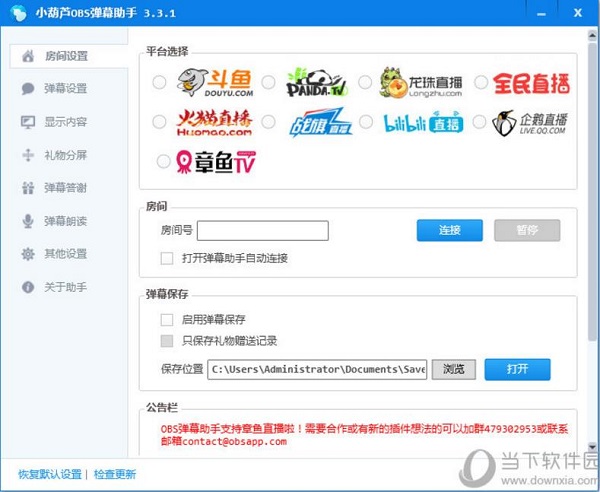
Task: Click the gear icon for other settings
Action: pyautogui.click(x=28, y=254)
